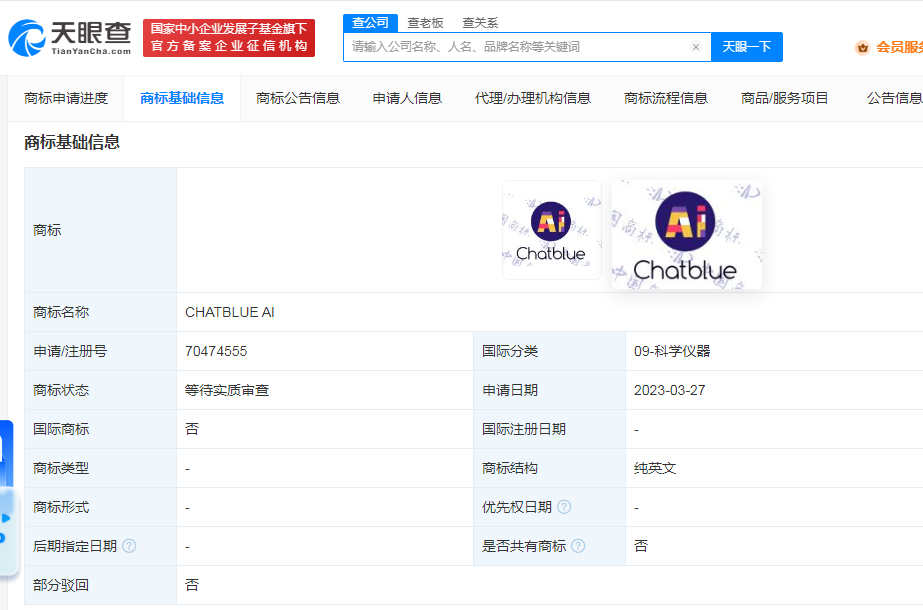Click the trademark name CHATBLUE AI
This screenshot has height=610, width=923.
230,313
